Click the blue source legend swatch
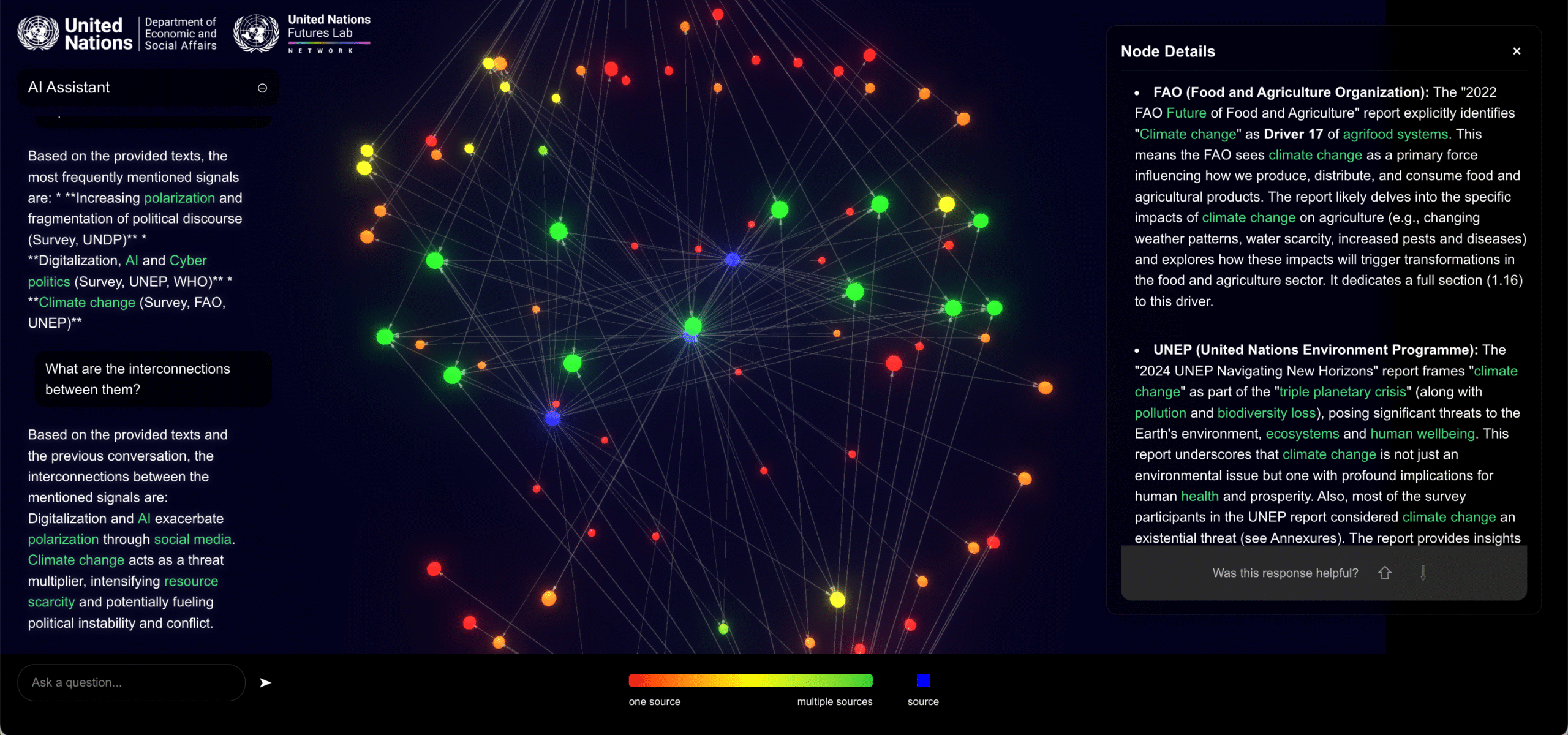Image resolution: width=1568 pixels, height=735 pixels. (923, 680)
